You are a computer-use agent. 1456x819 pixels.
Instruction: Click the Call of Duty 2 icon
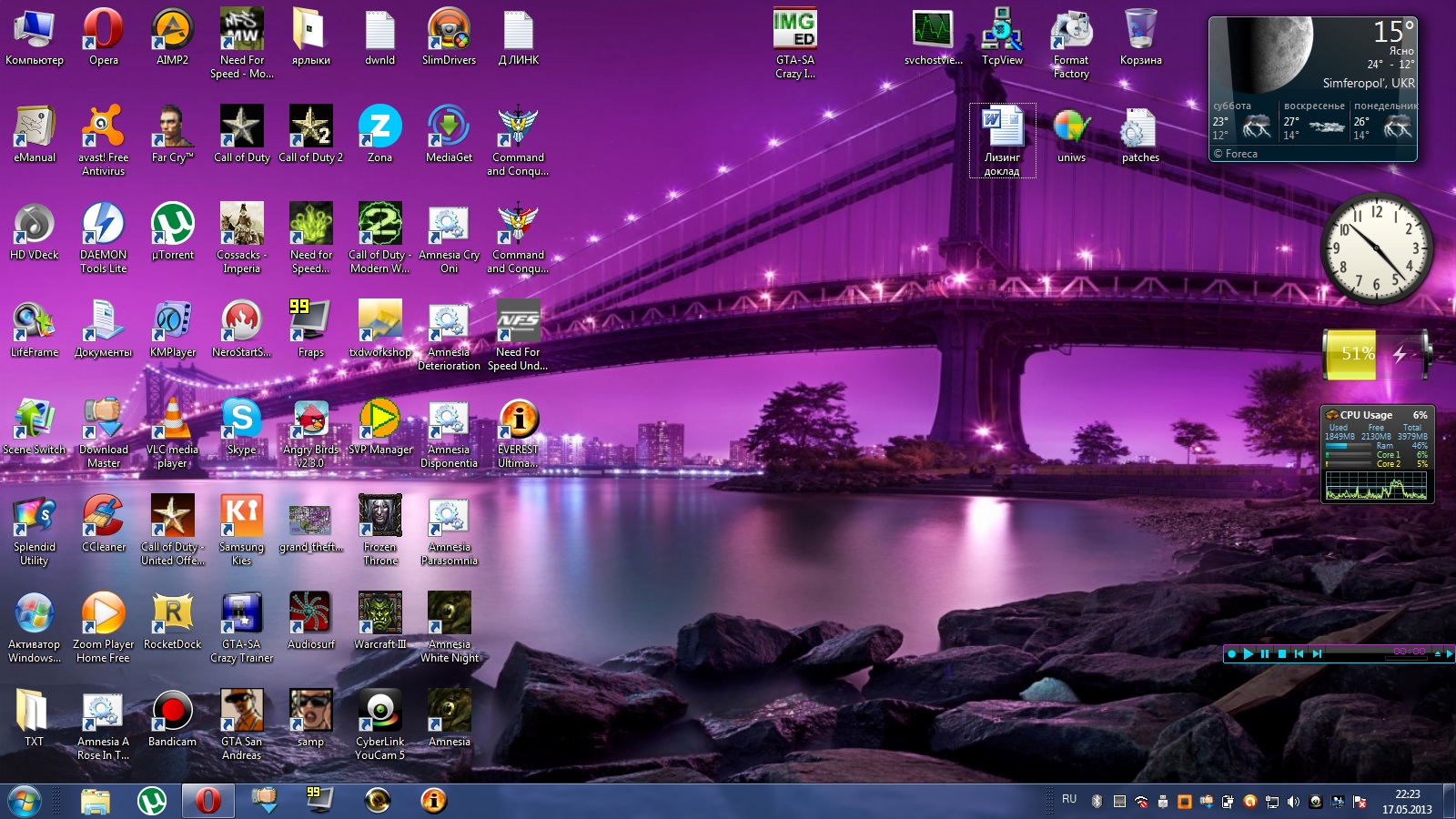pos(310,135)
